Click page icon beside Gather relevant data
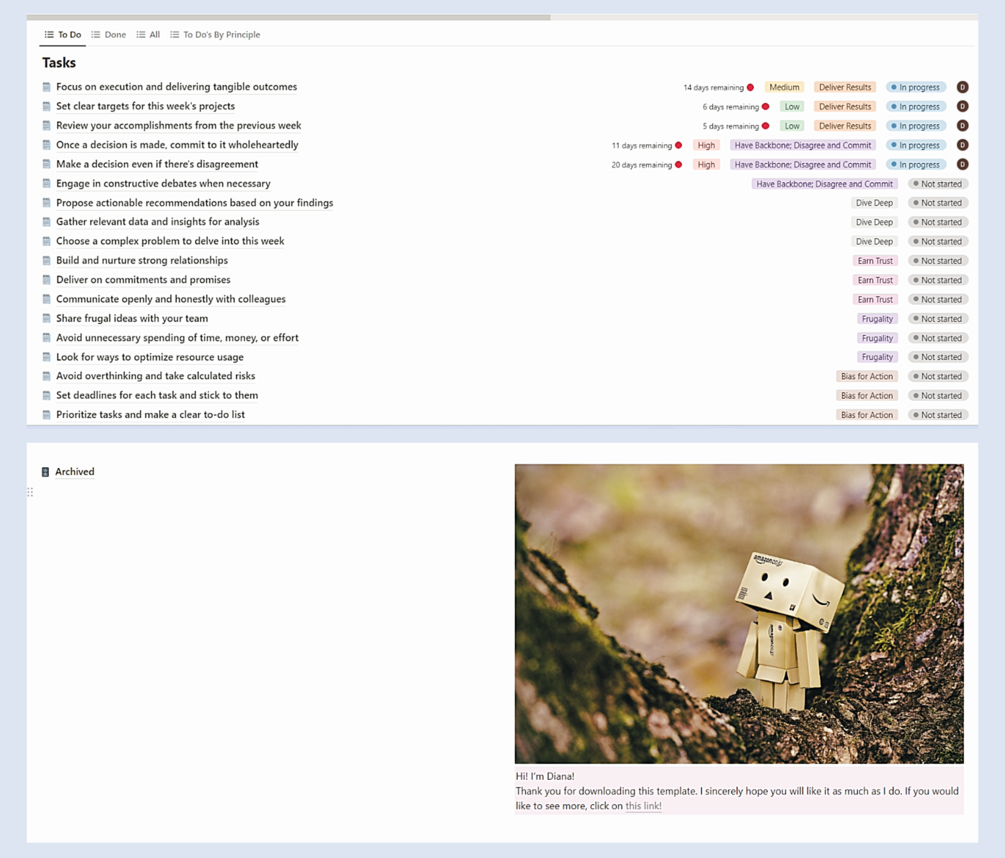 pos(47,222)
